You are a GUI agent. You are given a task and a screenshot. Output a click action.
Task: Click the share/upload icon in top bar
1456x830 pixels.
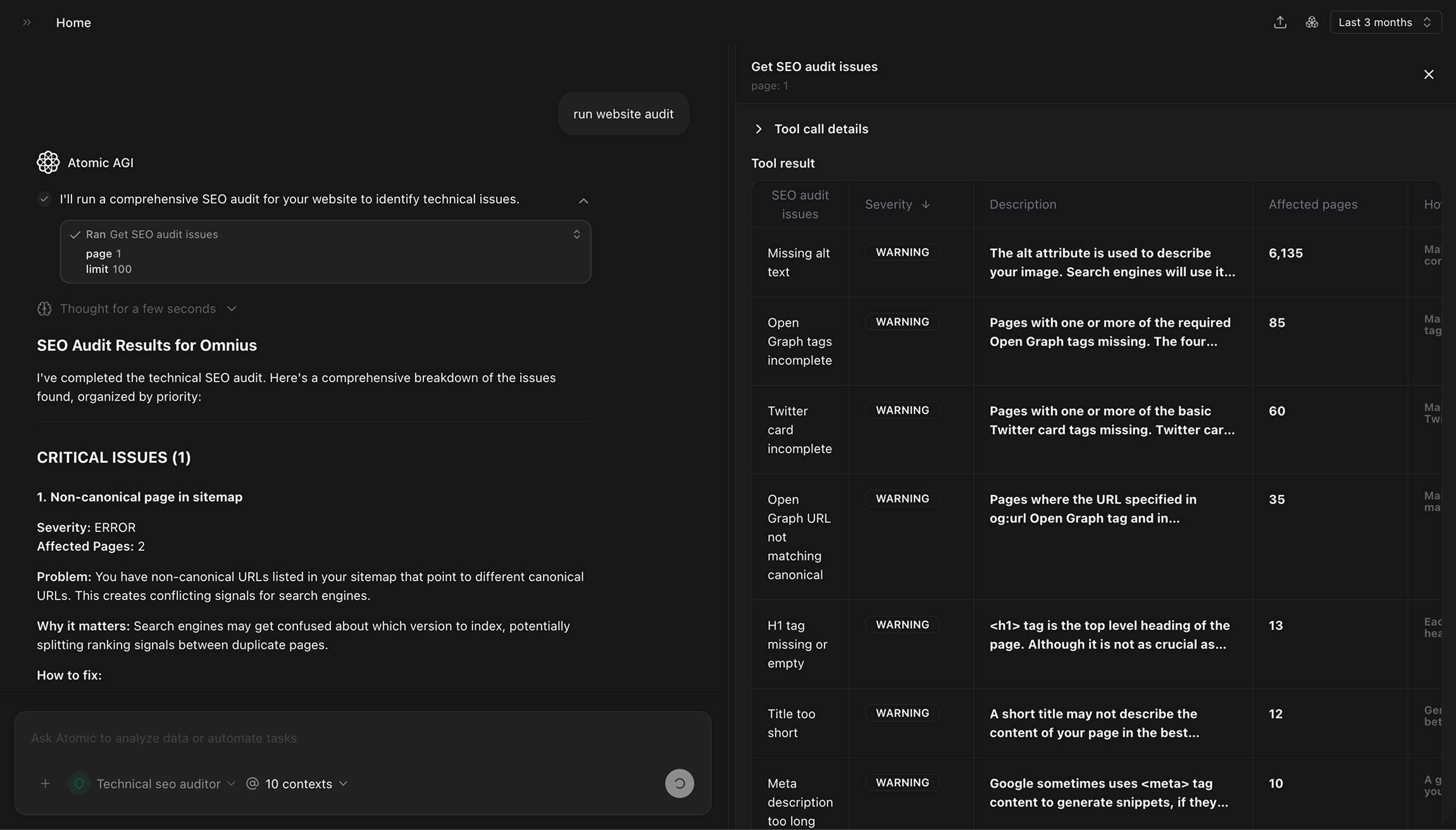[x=1279, y=22]
